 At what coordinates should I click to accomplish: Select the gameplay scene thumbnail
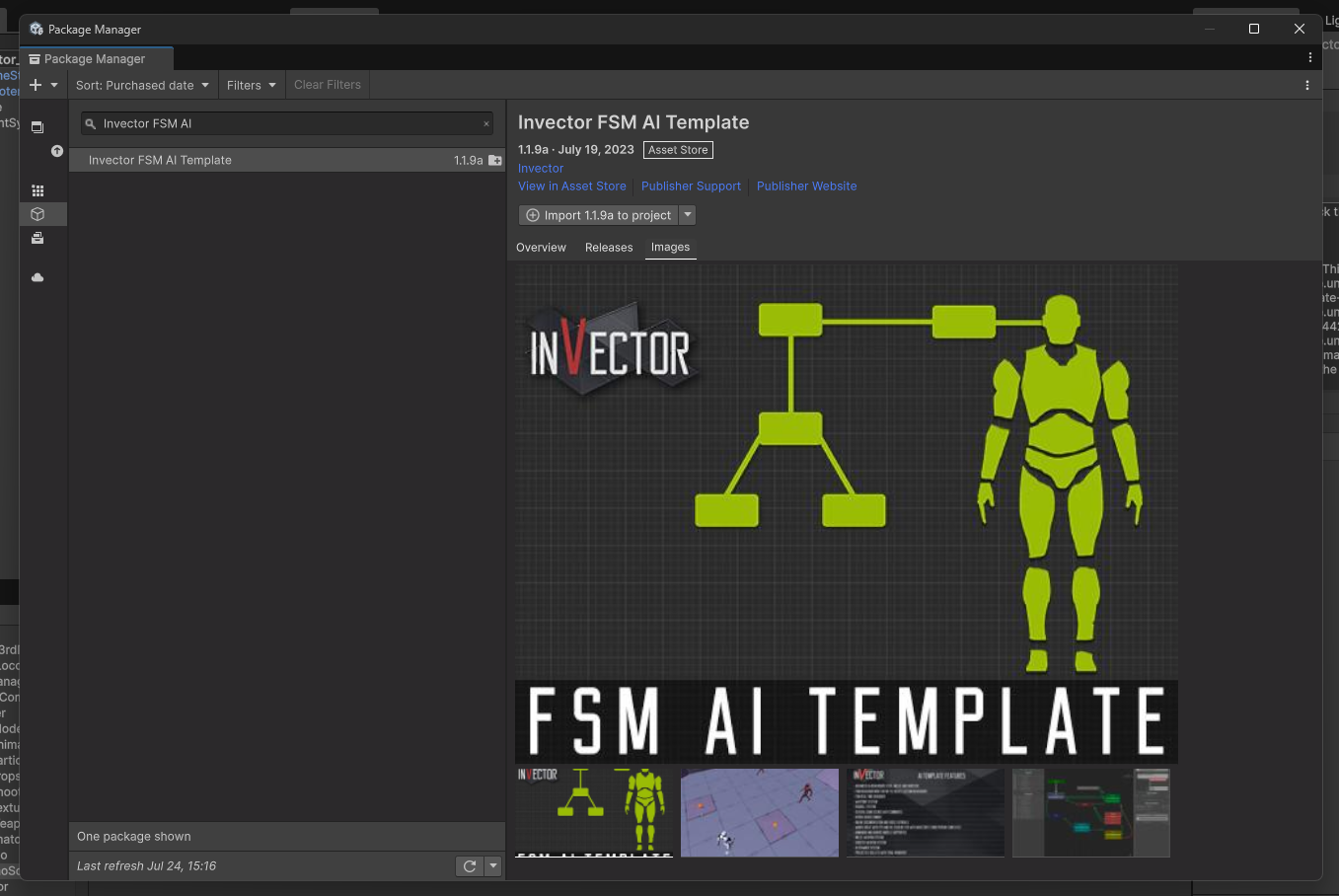760,813
